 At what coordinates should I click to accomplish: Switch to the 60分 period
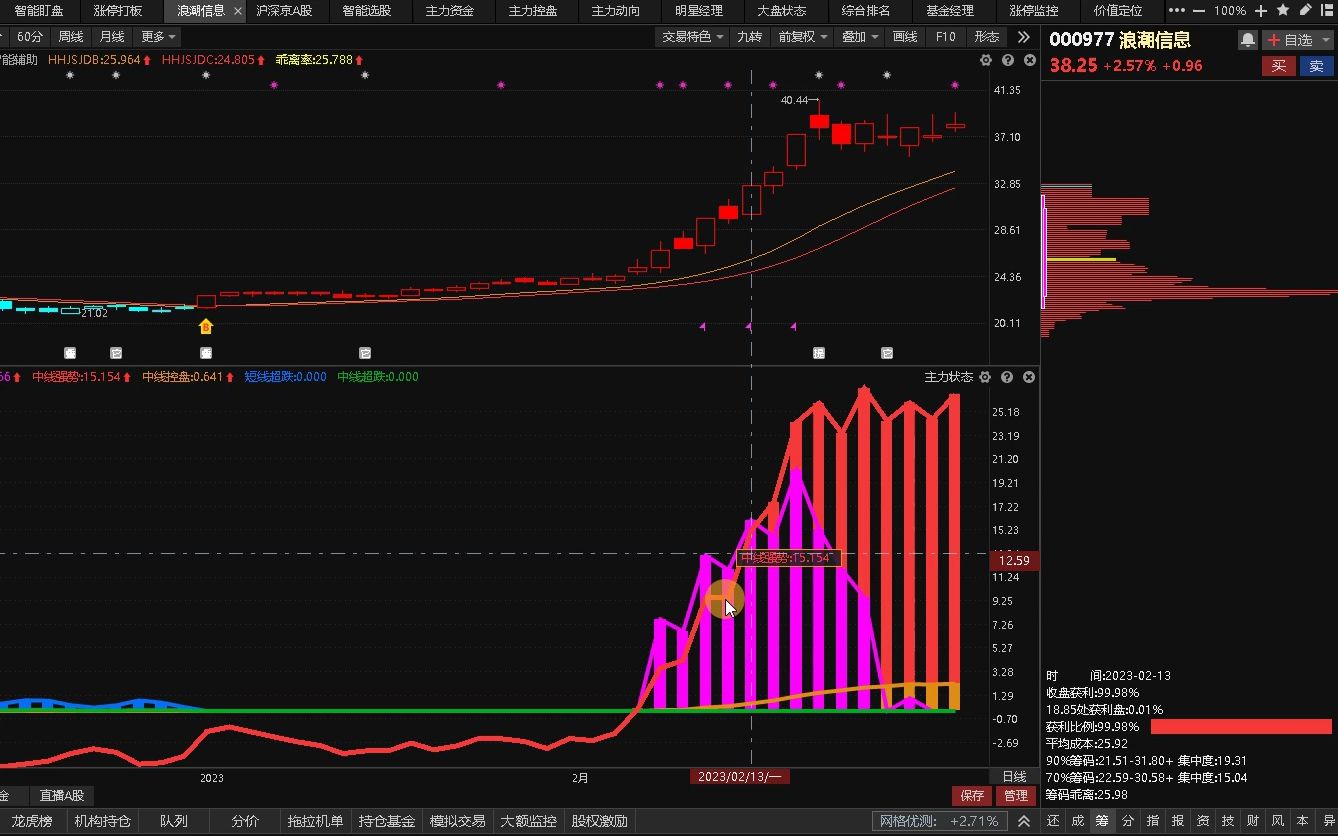(x=30, y=37)
